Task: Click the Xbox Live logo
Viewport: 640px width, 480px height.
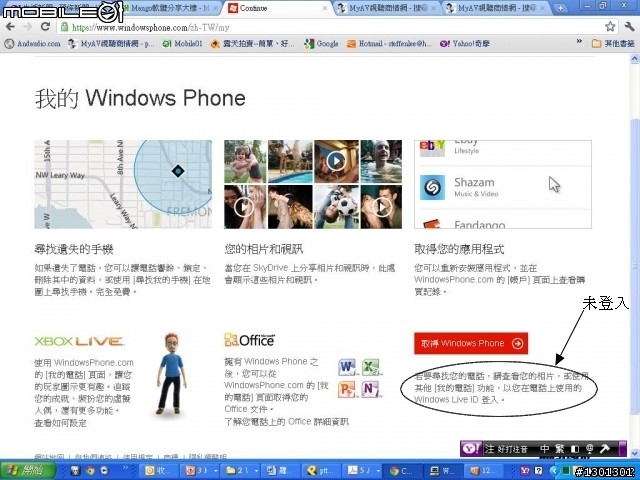Action: tap(79, 341)
